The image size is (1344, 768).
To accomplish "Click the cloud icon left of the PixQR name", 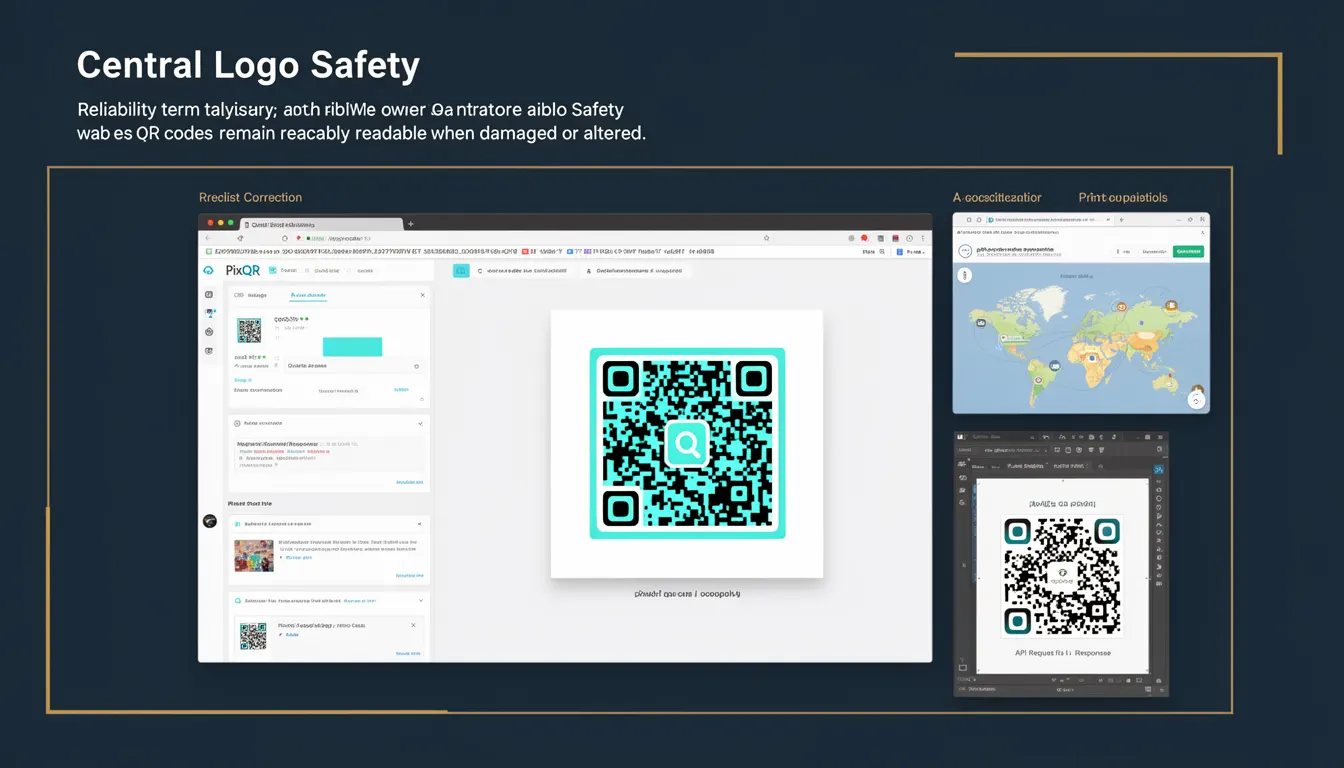I will click(209, 270).
